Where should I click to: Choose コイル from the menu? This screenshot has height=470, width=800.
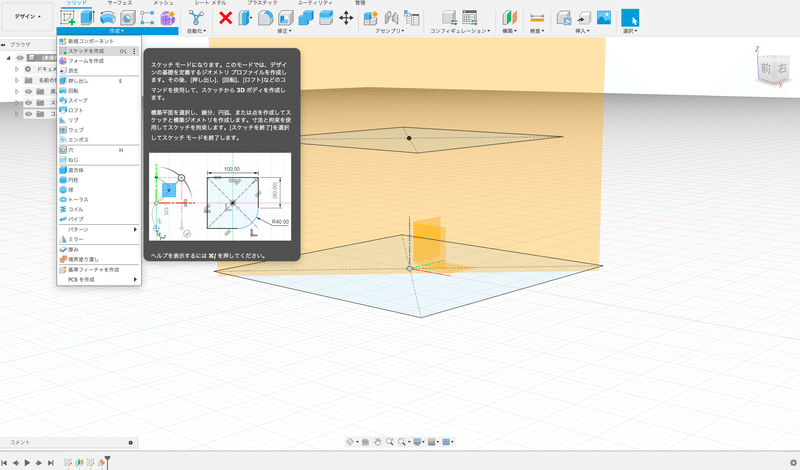click(99, 209)
